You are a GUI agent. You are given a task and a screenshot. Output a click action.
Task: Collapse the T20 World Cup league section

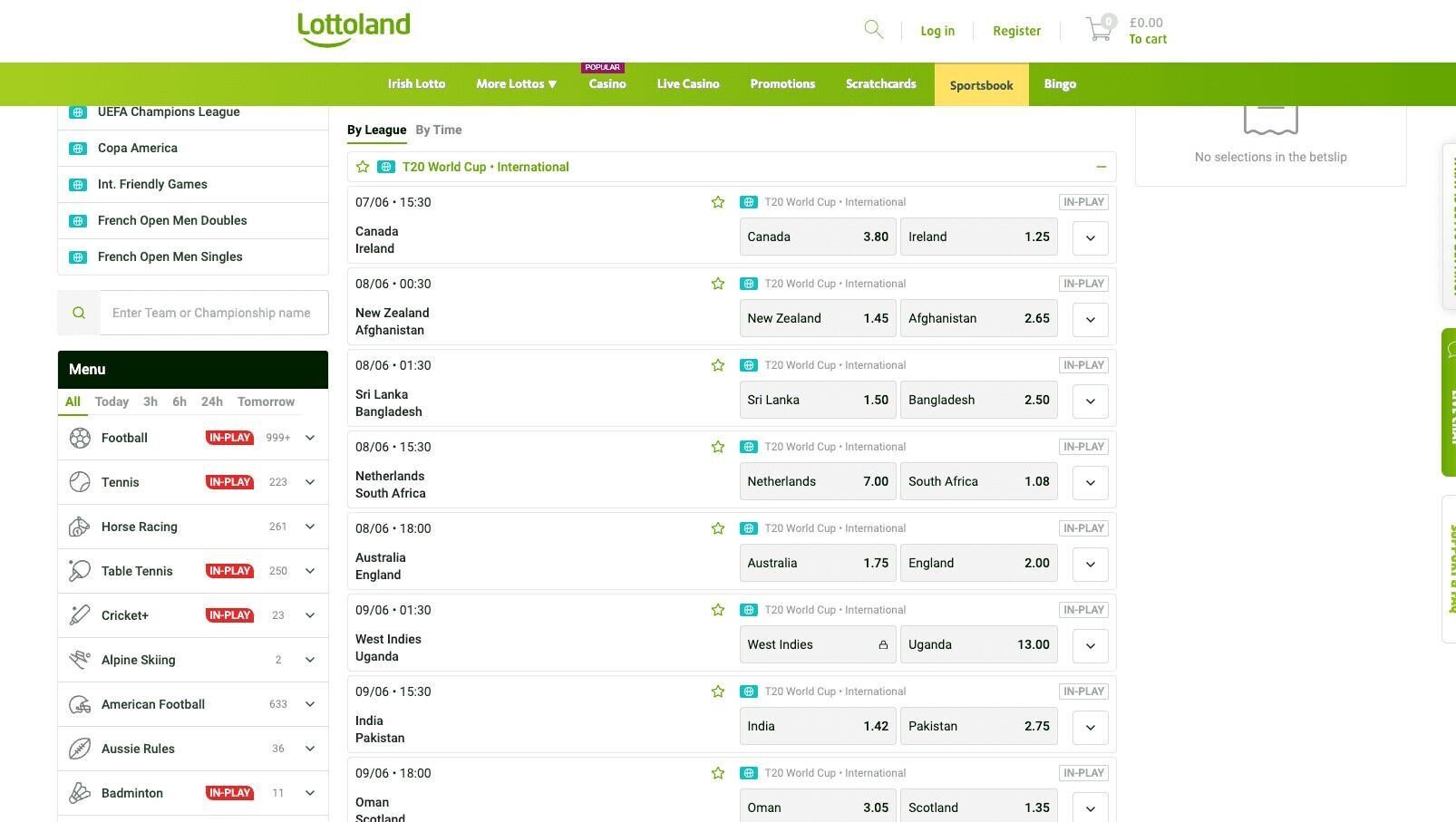tap(1101, 167)
